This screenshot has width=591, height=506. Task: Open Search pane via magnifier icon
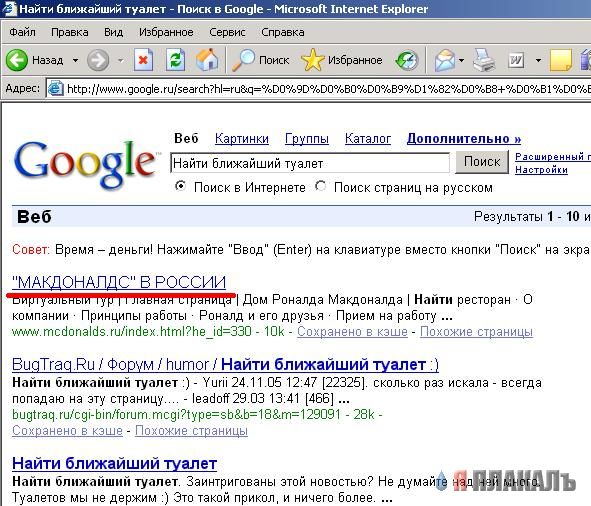click(x=243, y=60)
